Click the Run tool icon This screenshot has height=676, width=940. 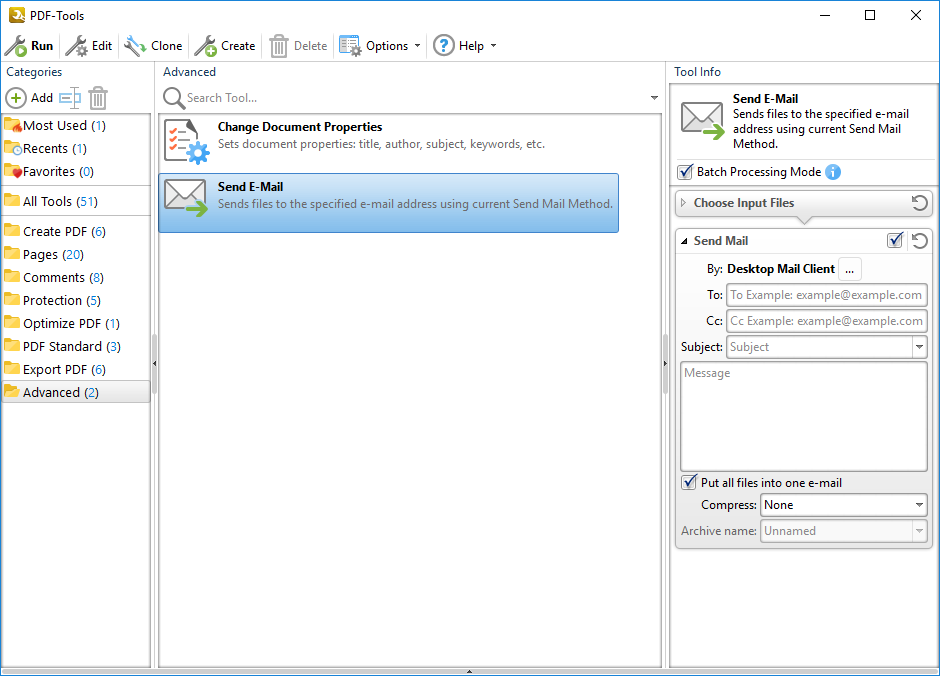click(x=16, y=46)
